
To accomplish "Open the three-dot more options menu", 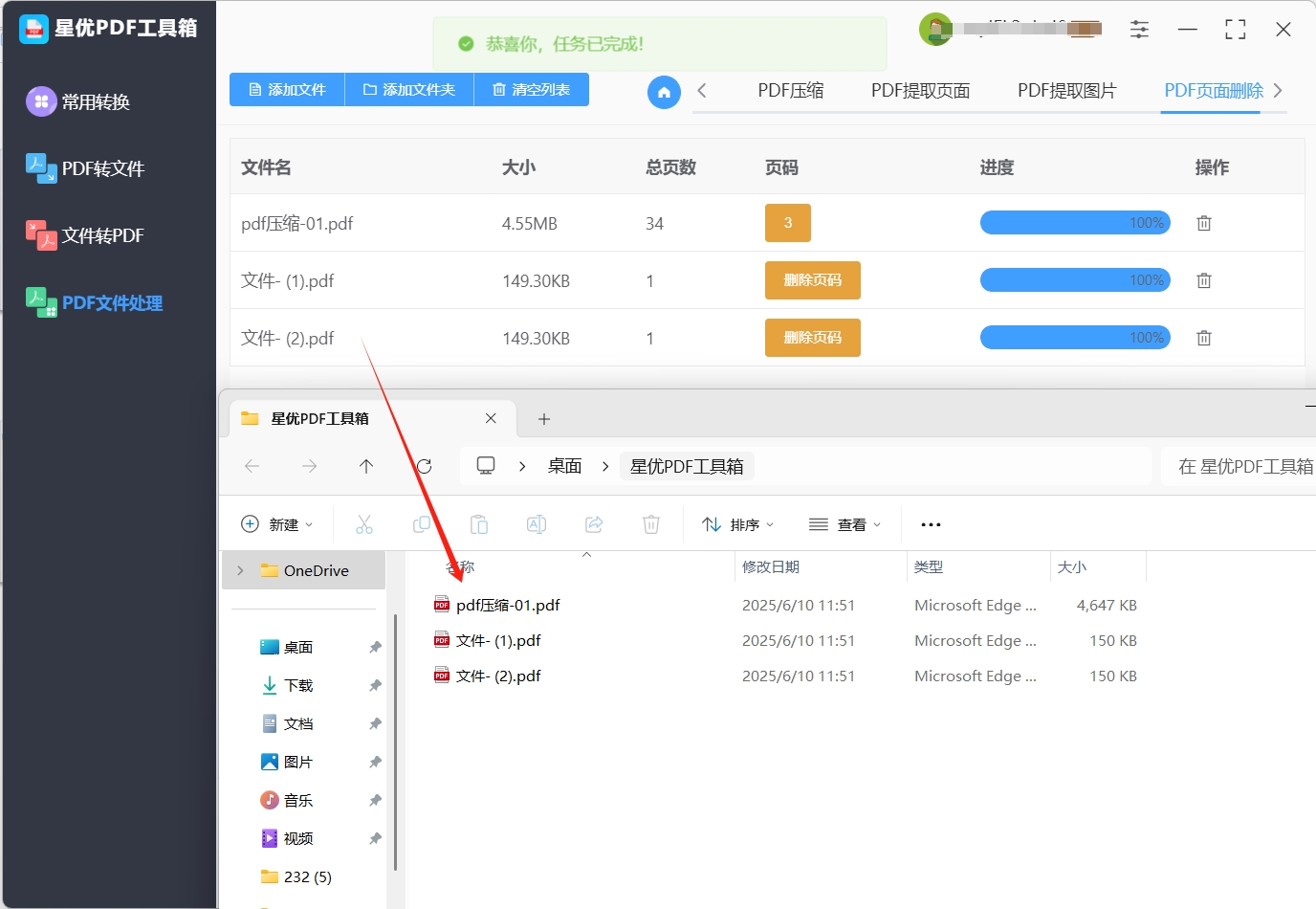I will (931, 524).
